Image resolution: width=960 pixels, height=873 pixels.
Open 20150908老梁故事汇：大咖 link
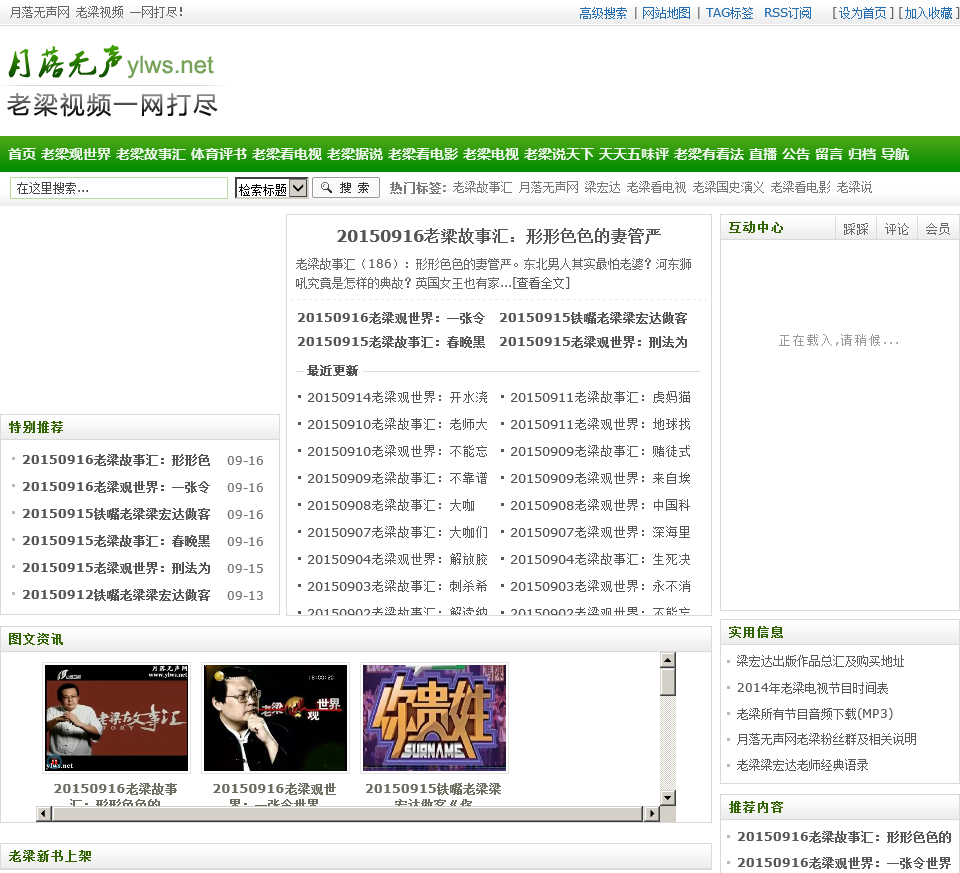[391, 505]
